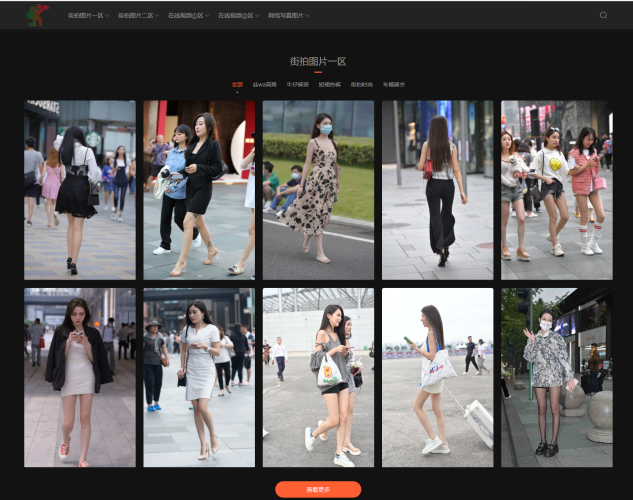Select the 牛仔裤装 category tab
Screen dimensions: 633x500
click(x=299, y=85)
